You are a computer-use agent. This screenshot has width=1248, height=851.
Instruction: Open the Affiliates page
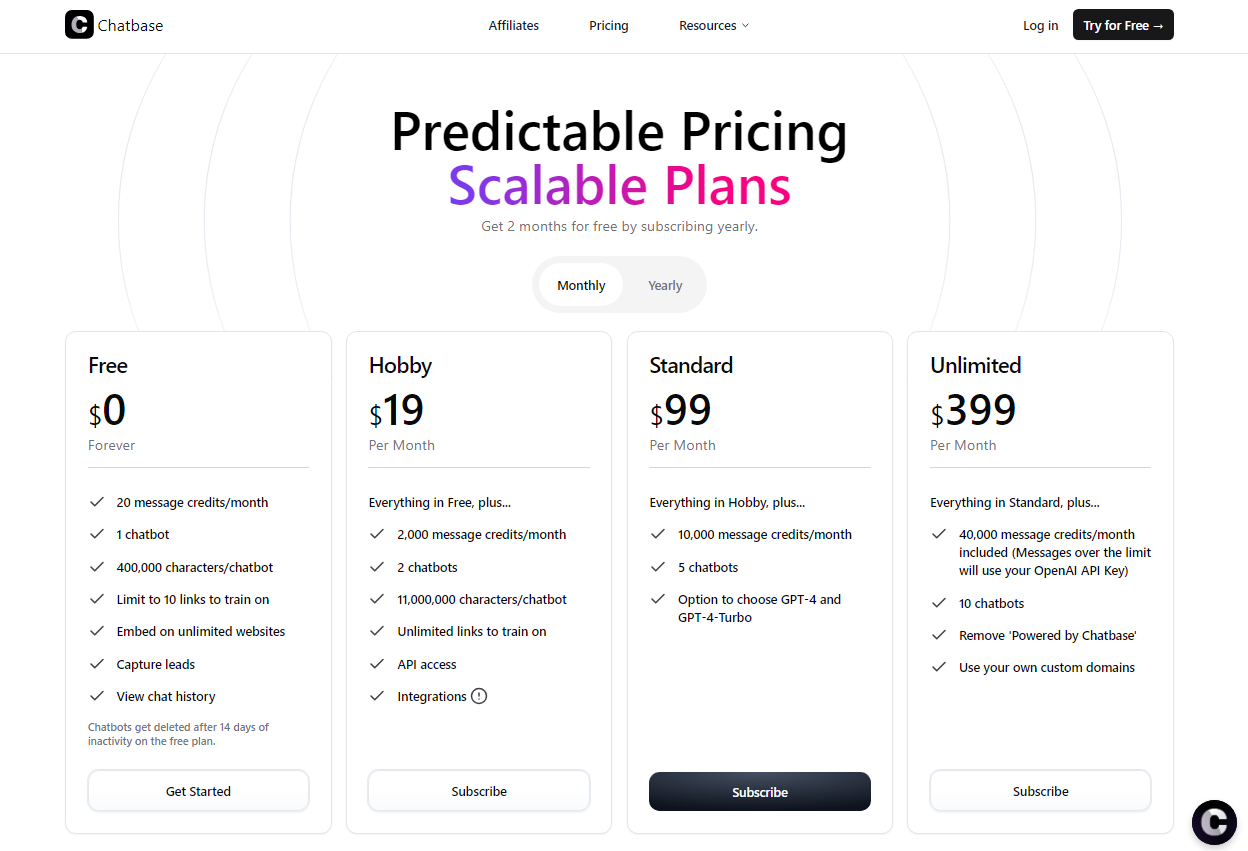tap(514, 26)
